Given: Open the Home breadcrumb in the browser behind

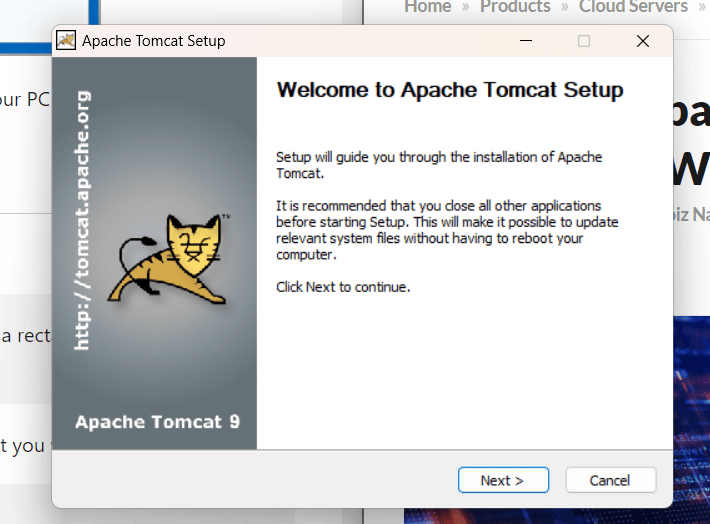Looking at the screenshot, I should (x=427, y=7).
